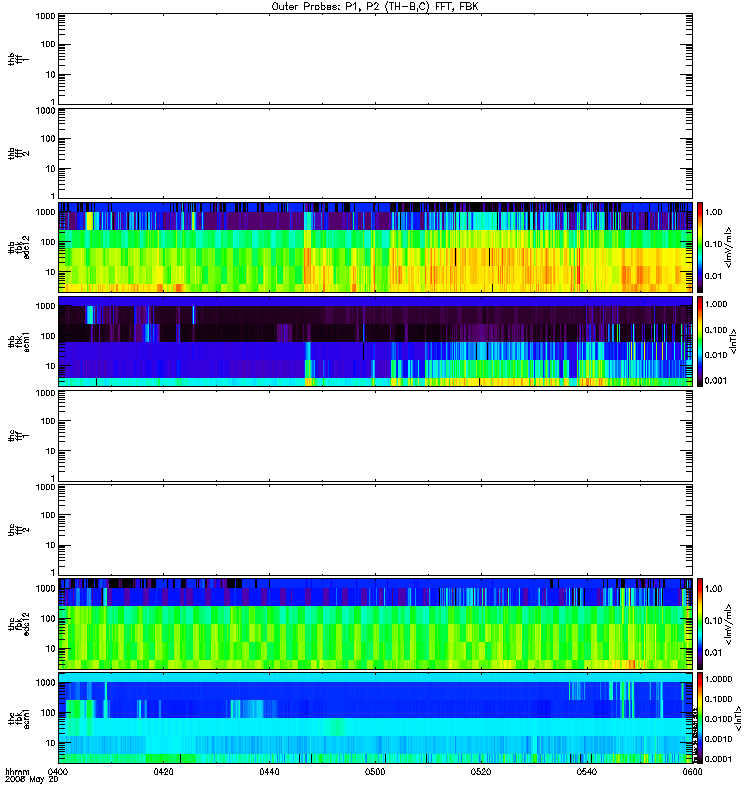Click the 'thb fbk scm1' y-axis label
Viewport: 750px width, 800px height.
point(19,342)
